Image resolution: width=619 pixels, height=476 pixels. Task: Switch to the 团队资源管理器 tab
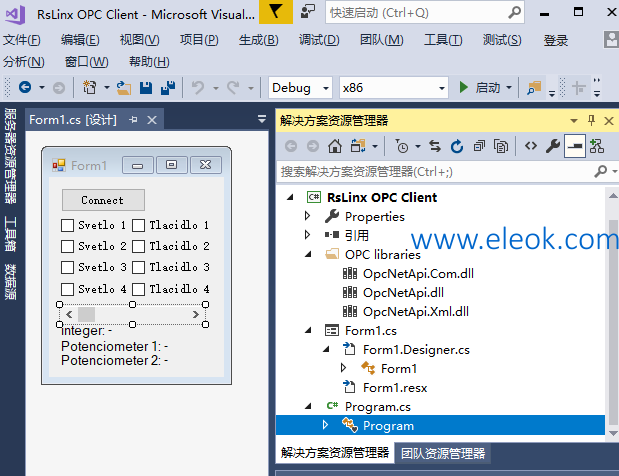[443, 453]
